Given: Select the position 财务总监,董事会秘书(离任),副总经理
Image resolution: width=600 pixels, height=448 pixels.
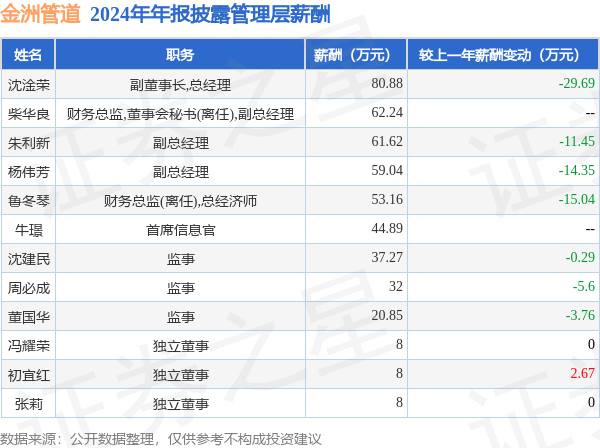Looking at the screenshot, I should tap(180, 114).
